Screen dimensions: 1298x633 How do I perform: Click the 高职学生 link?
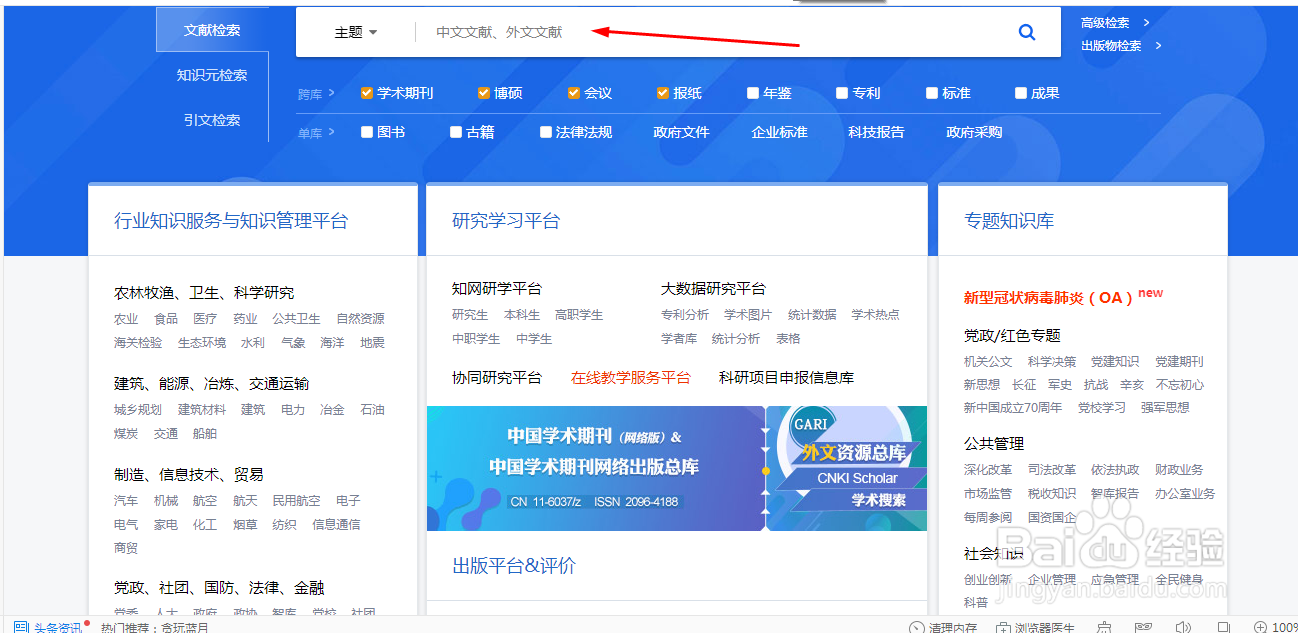pyautogui.click(x=579, y=315)
